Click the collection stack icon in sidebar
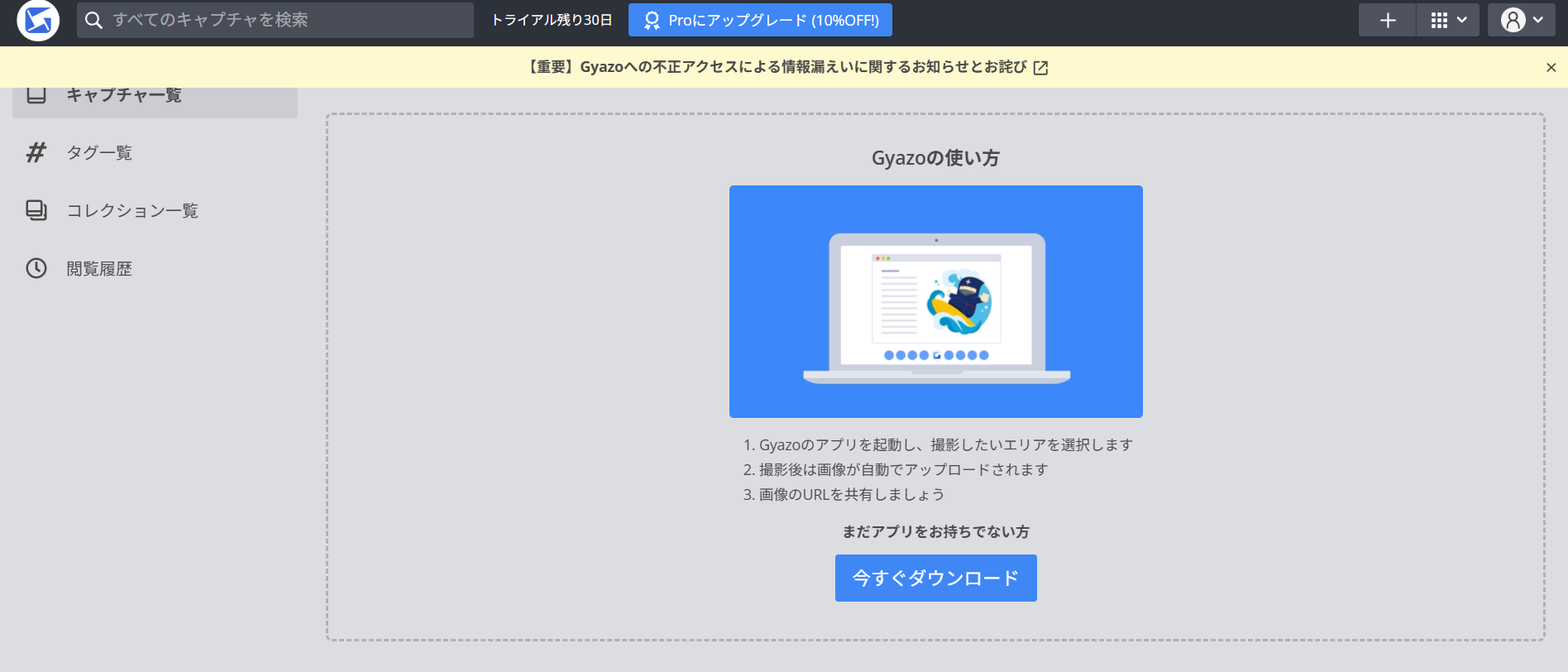1568x672 pixels. tap(36, 210)
